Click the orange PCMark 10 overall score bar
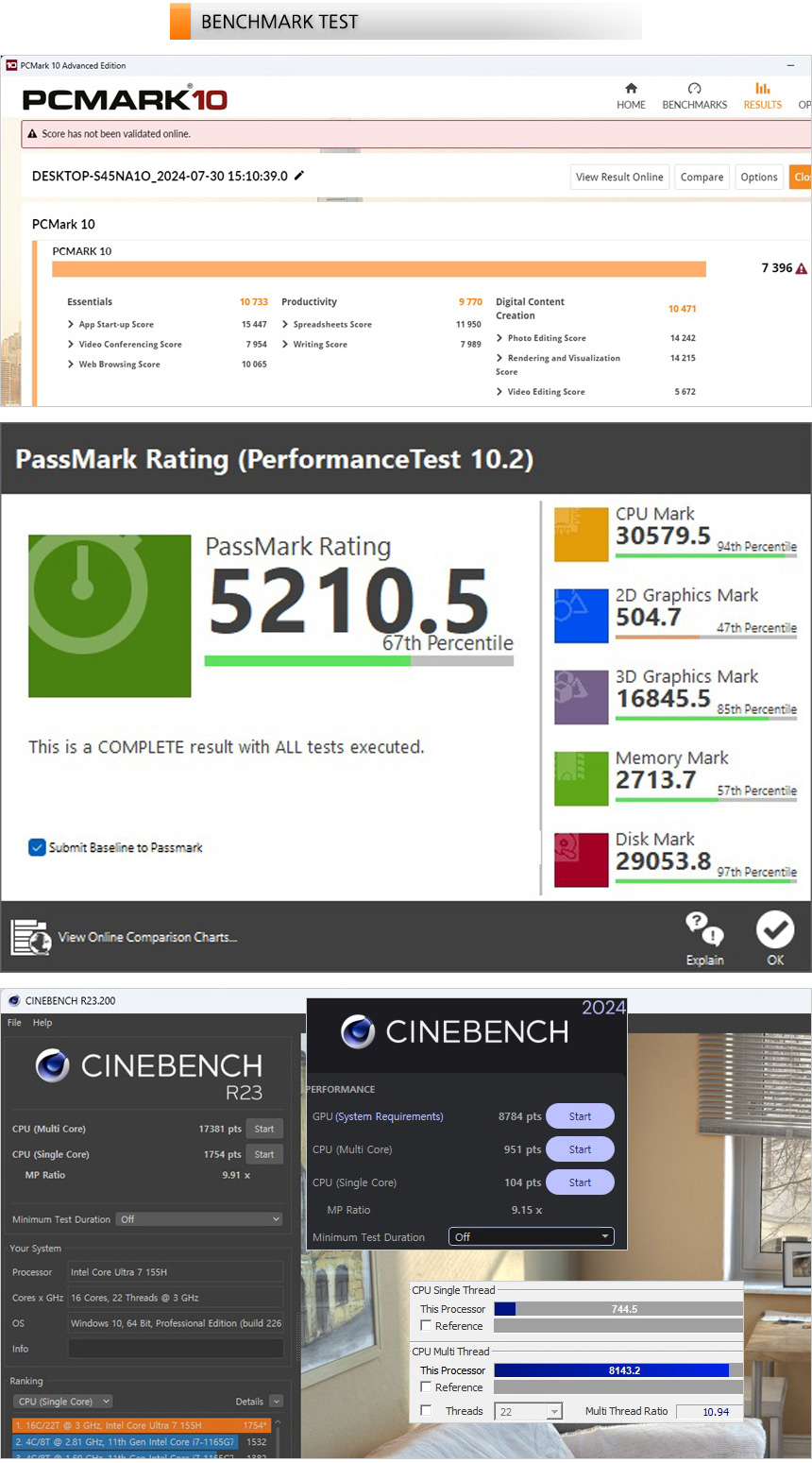Image resolution: width=812 pixels, height=1463 pixels. click(x=379, y=269)
